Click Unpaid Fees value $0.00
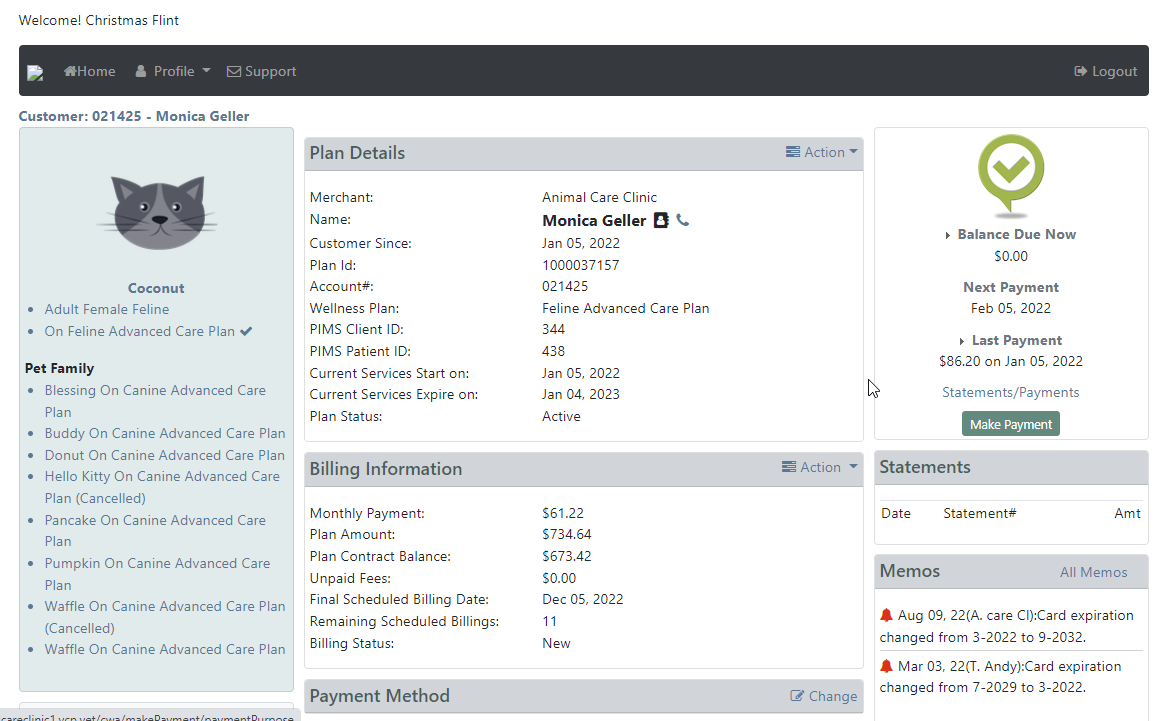Image resolution: width=1169 pixels, height=721 pixels. (559, 579)
